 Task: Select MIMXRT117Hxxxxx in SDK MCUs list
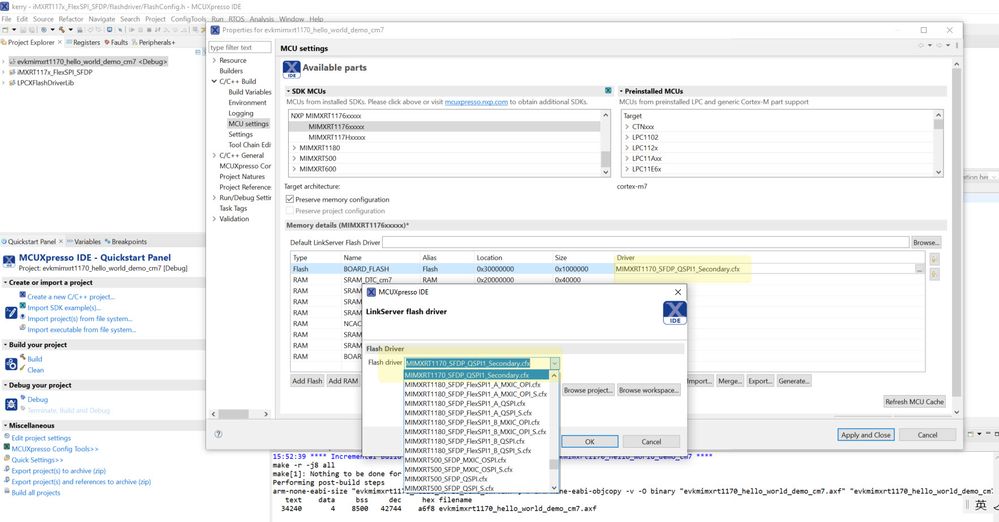[x=337, y=137]
